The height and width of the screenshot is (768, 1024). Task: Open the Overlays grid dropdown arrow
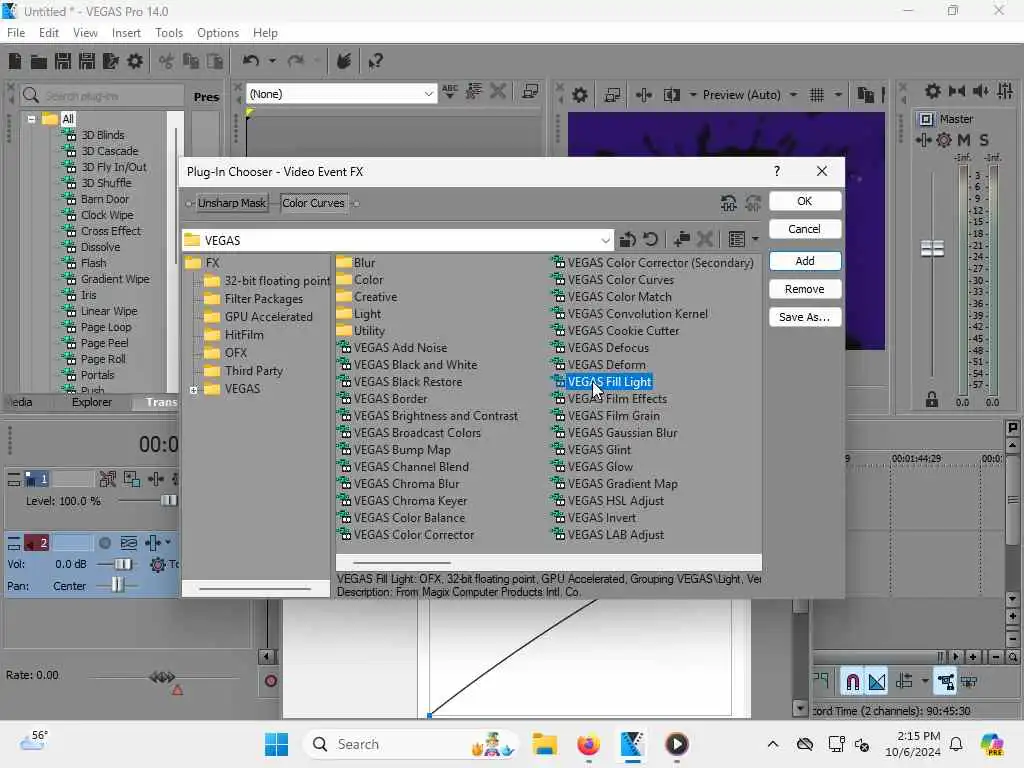tap(838, 95)
